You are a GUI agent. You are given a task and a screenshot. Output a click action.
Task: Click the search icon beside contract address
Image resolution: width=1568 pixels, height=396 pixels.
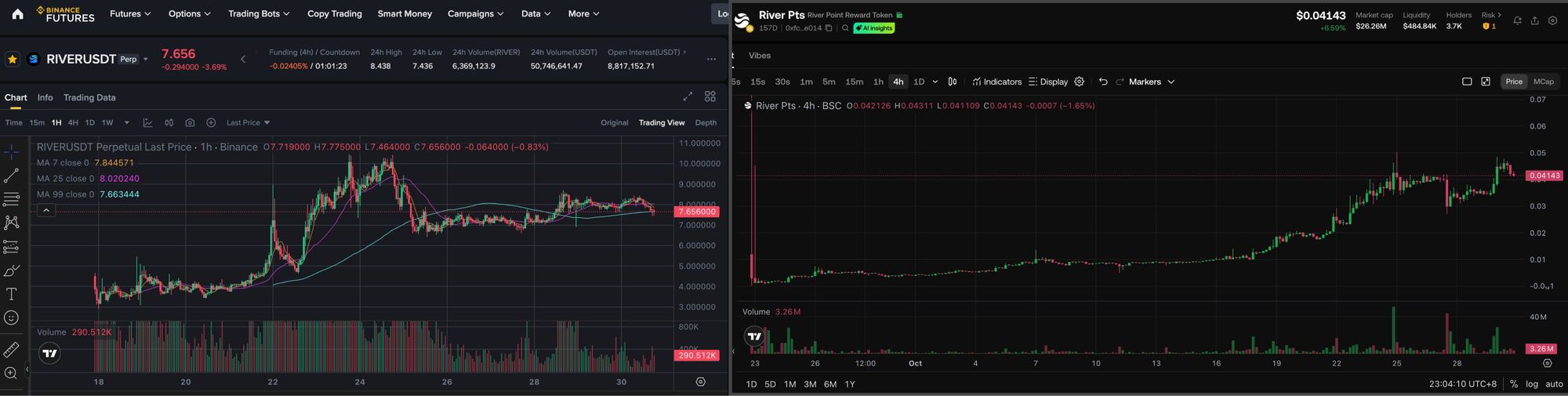[845, 28]
